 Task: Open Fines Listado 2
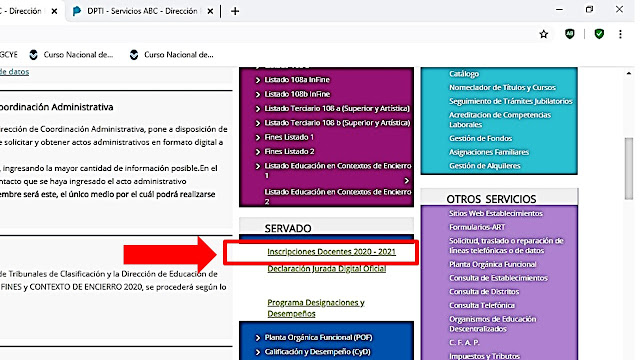289,151
